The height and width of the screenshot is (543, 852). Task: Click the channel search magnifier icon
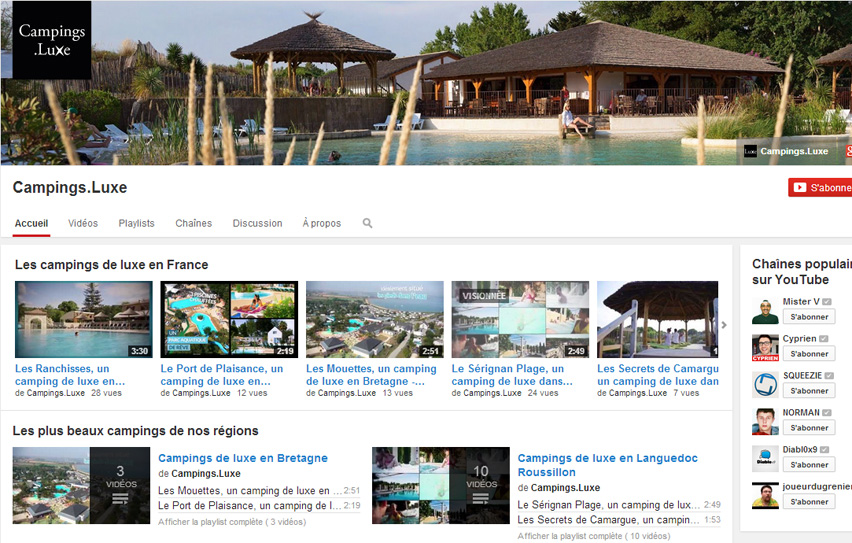(367, 223)
